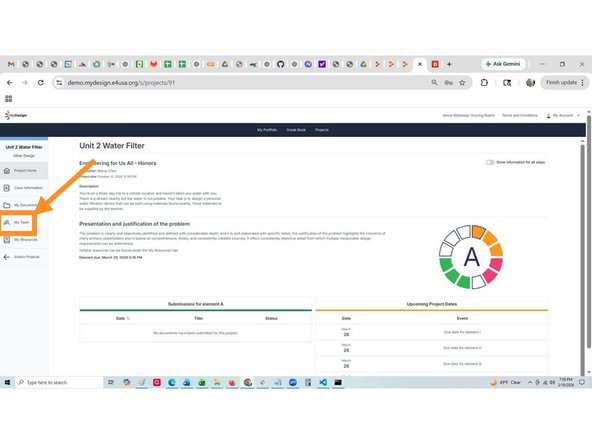Click the top-right orange segment of design wheel

[478, 232]
